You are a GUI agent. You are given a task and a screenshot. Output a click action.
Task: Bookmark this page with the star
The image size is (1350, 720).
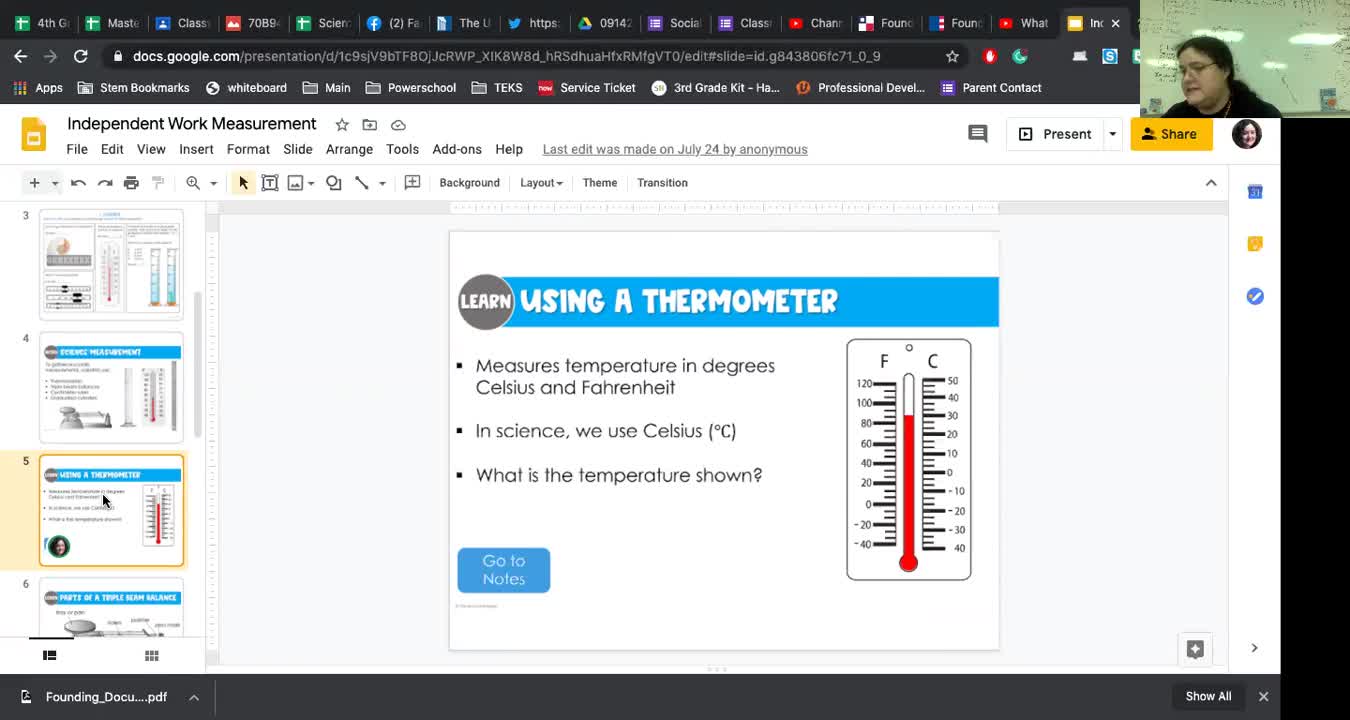point(952,56)
